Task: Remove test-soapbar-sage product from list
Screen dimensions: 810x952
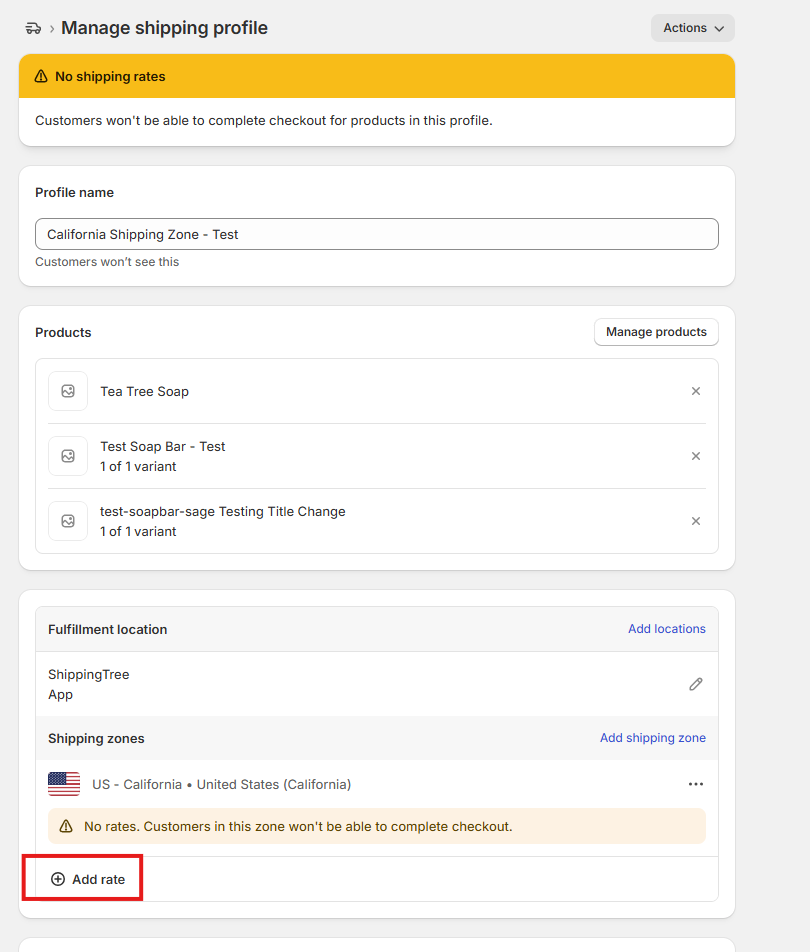Action: pos(696,521)
